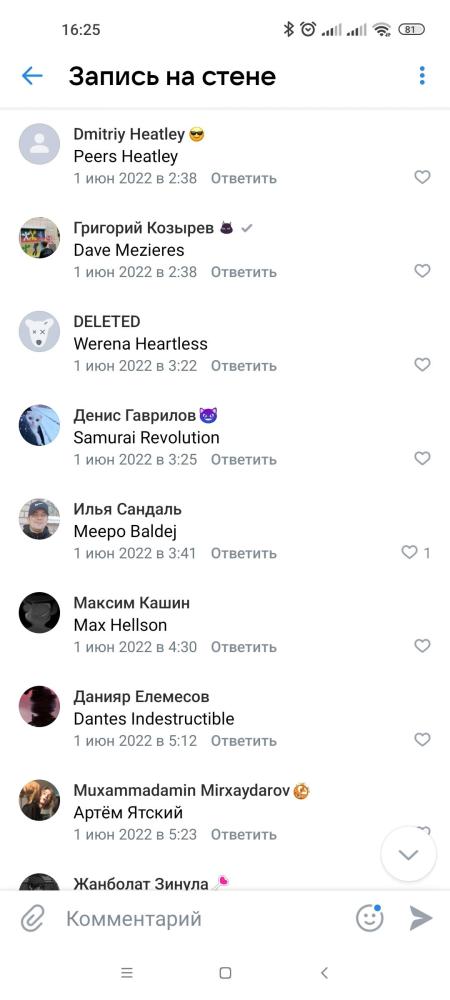This screenshot has width=450, height=1000.
Task: Open Android recent apps menu button
Action: [x=127, y=973]
